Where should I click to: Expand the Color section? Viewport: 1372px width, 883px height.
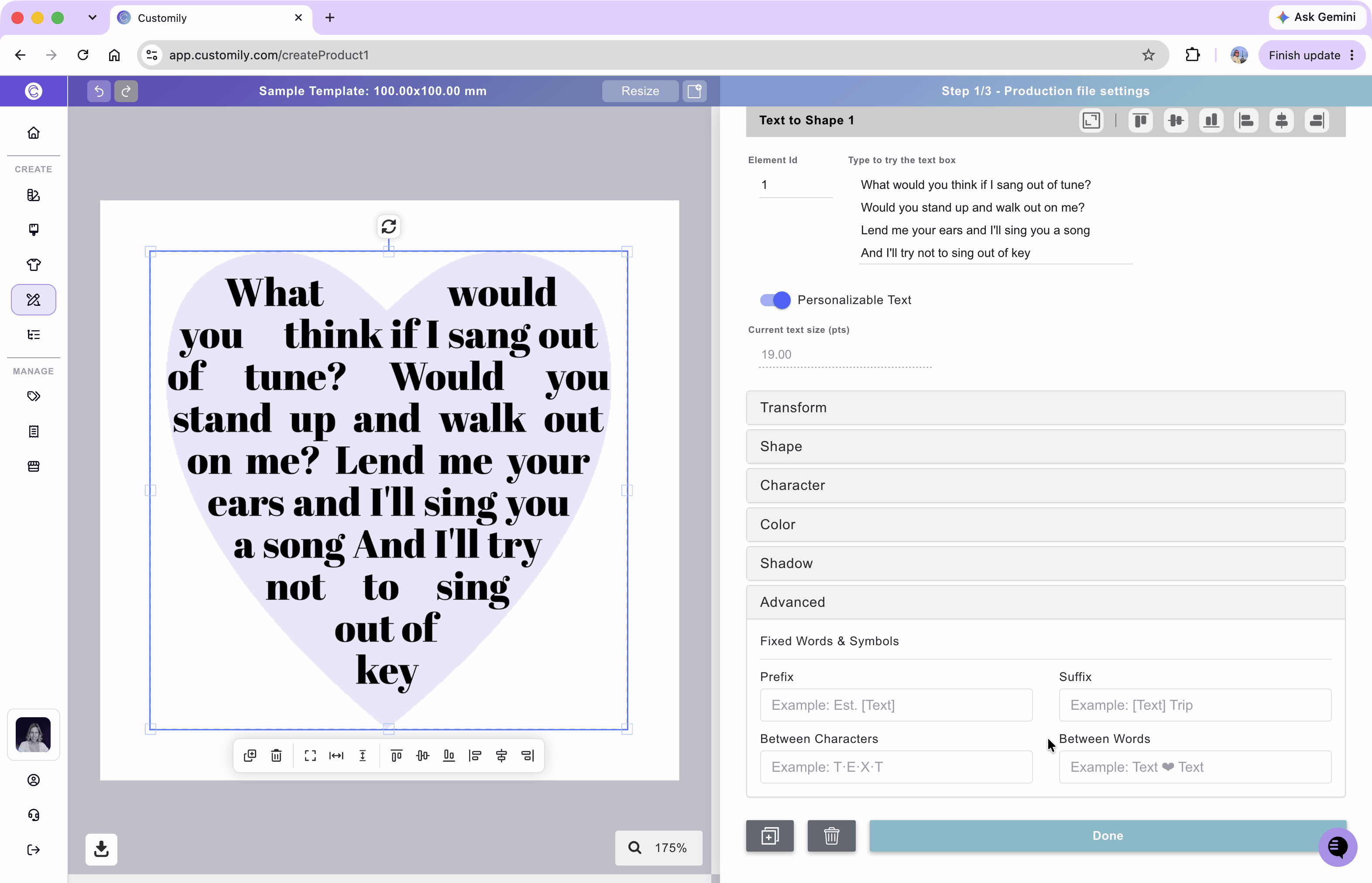(1045, 525)
